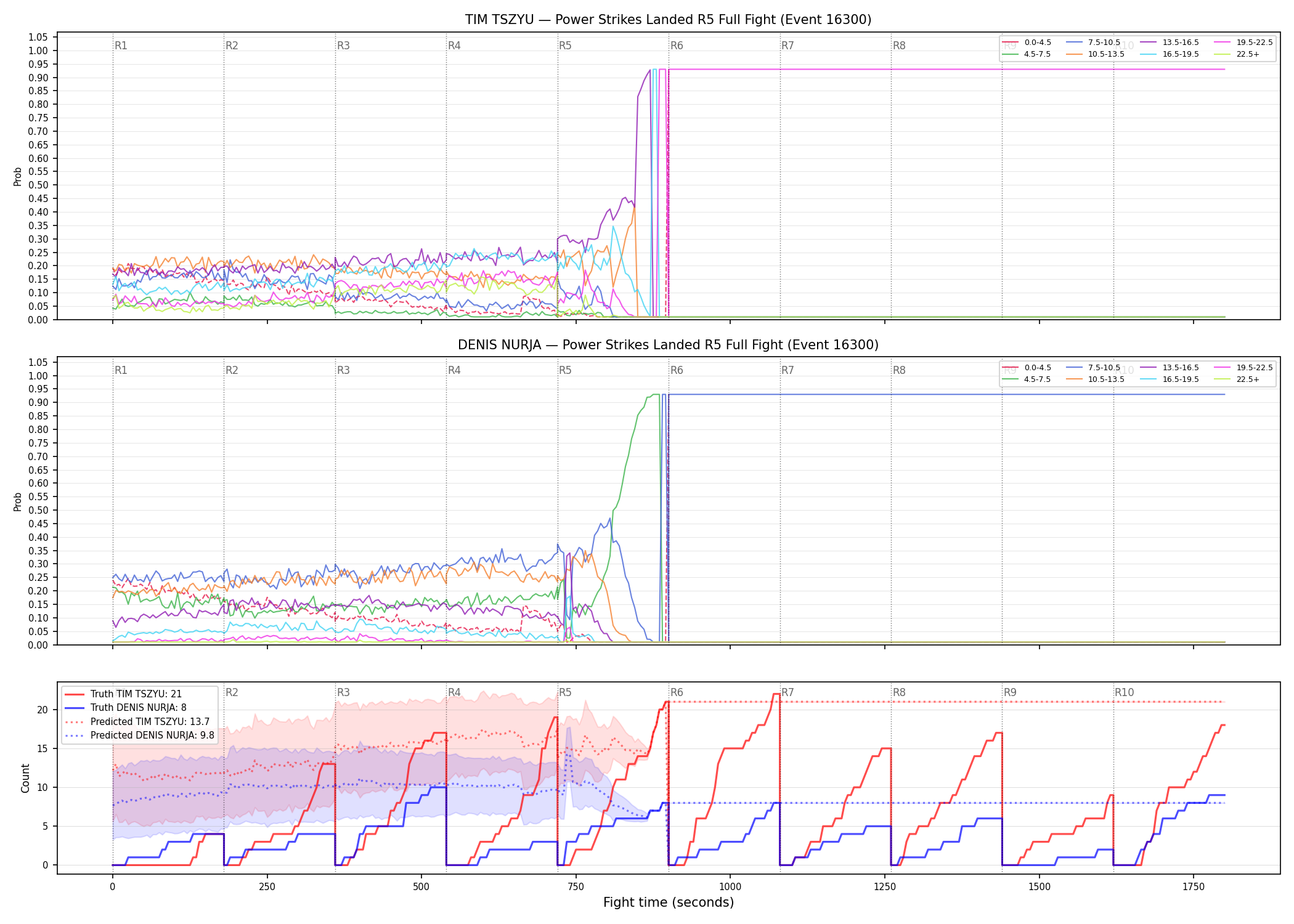Click the "Fight time (seconds)" axis label
The image size is (1294, 924).
coord(669,902)
